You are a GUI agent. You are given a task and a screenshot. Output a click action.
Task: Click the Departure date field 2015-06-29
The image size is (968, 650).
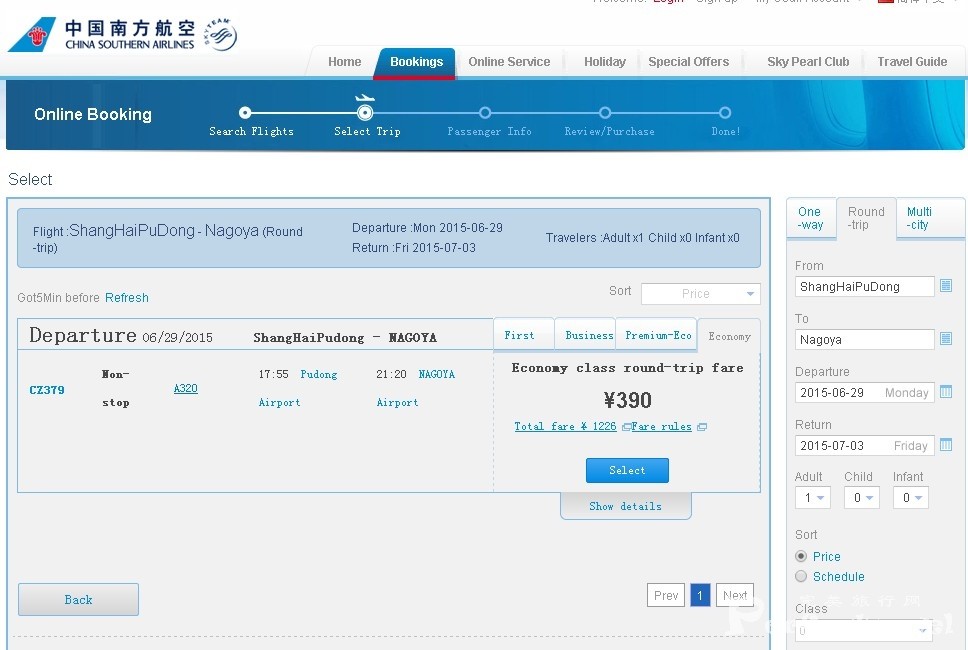click(864, 393)
